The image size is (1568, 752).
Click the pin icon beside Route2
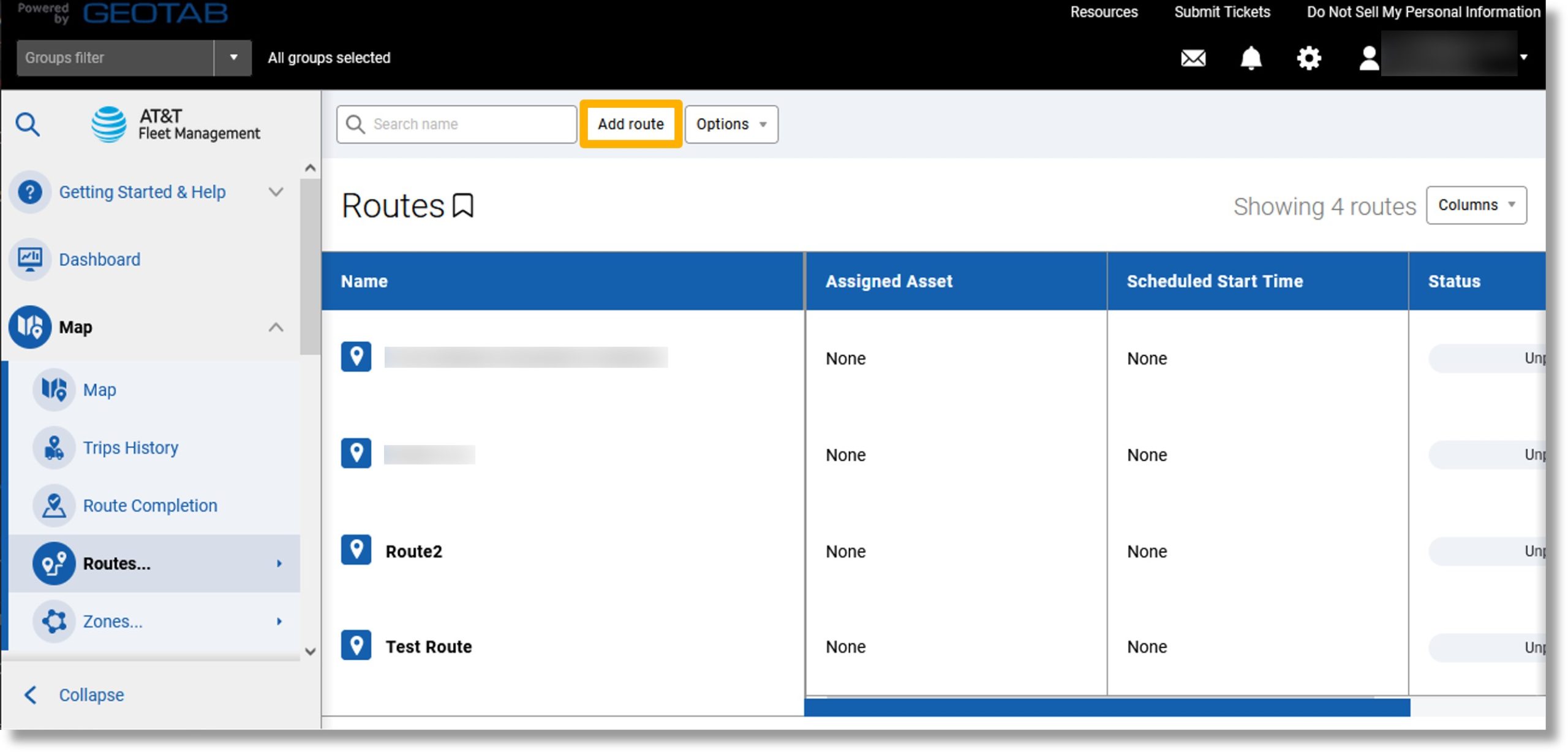[356, 550]
